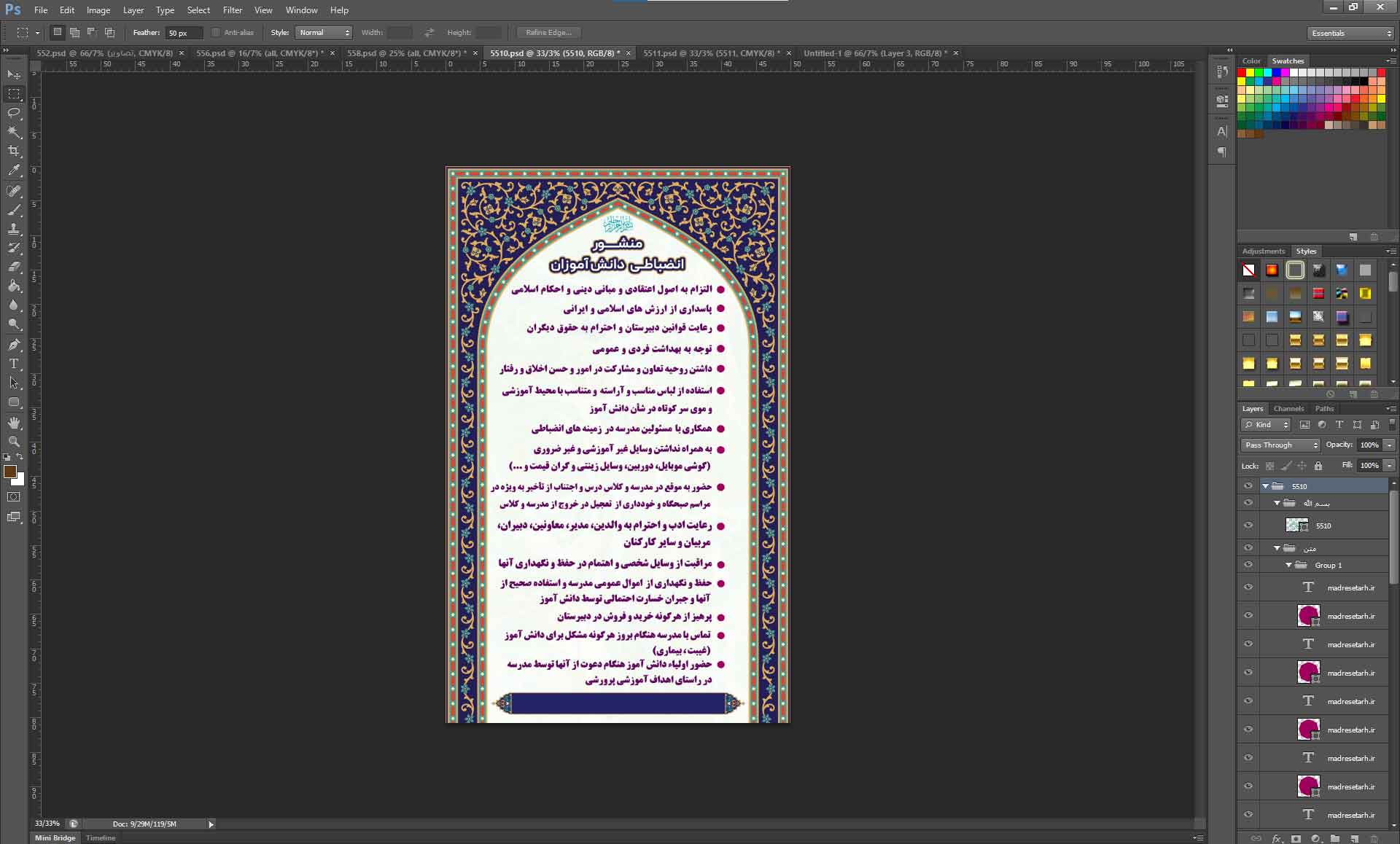Click the zoom percentage field in status bar

(48, 824)
